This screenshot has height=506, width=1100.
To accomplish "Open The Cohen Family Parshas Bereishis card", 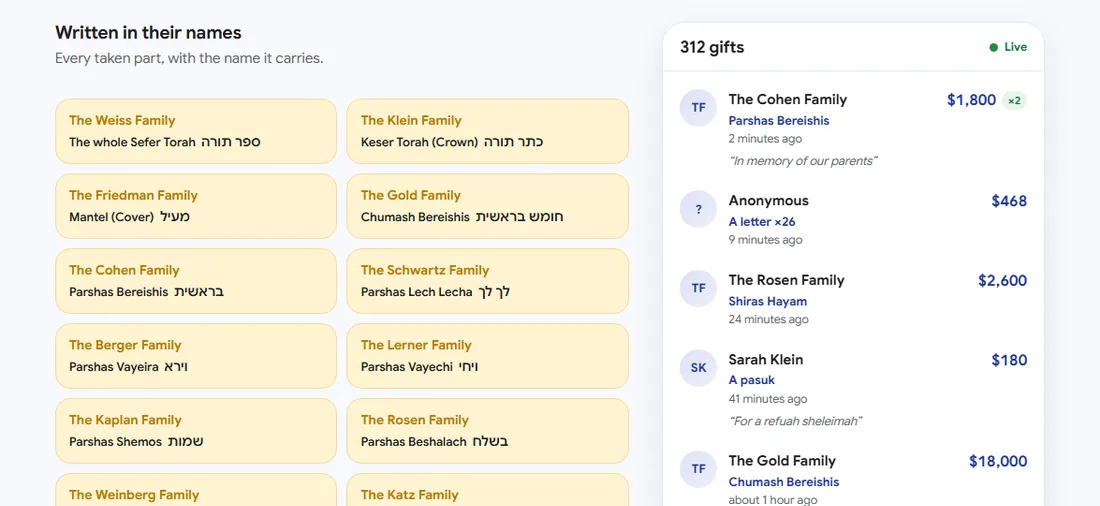I will click(196, 281).
